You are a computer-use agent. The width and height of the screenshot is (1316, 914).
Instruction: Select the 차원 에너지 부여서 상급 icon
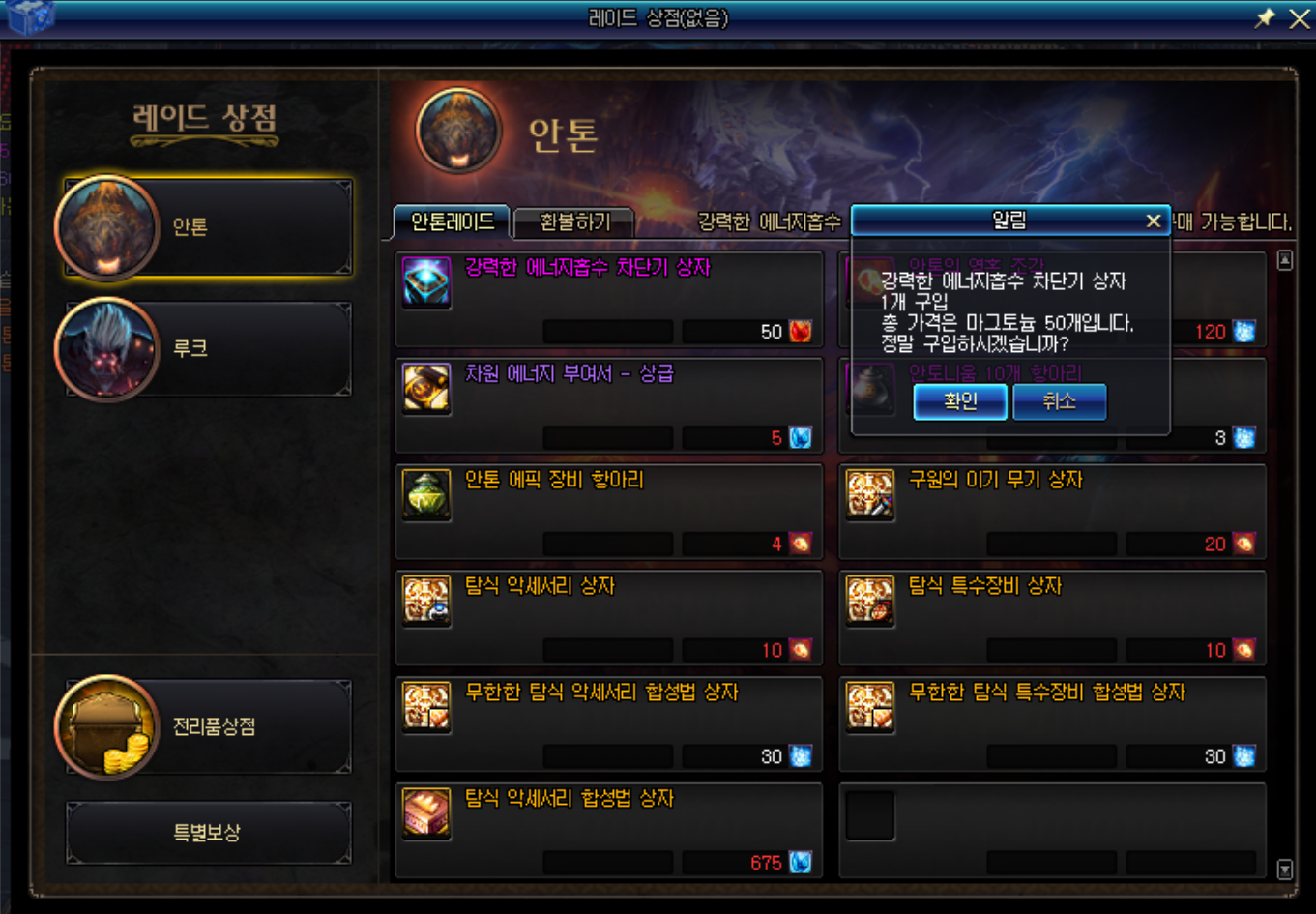click(426, 389)
